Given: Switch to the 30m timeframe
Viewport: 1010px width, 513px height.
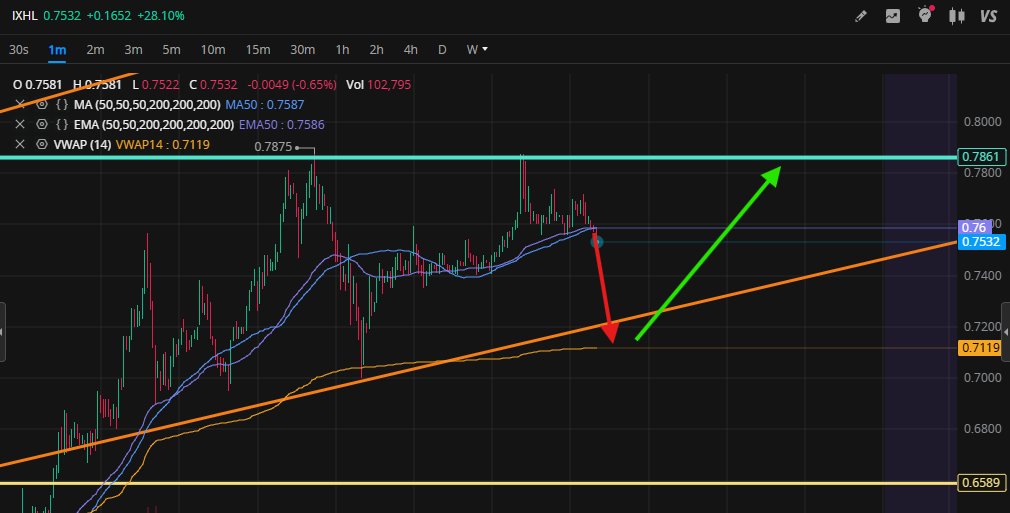Looking at the screenshot, I should coord(302,50).
